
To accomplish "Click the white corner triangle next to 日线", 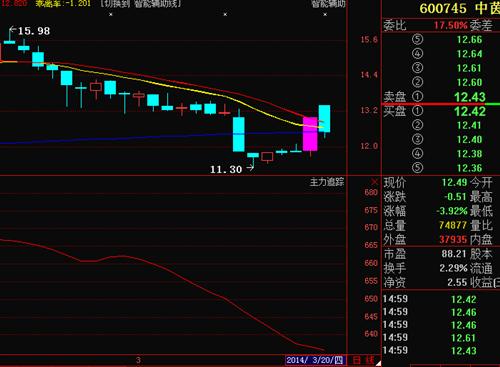I will (x=378, y=363).
